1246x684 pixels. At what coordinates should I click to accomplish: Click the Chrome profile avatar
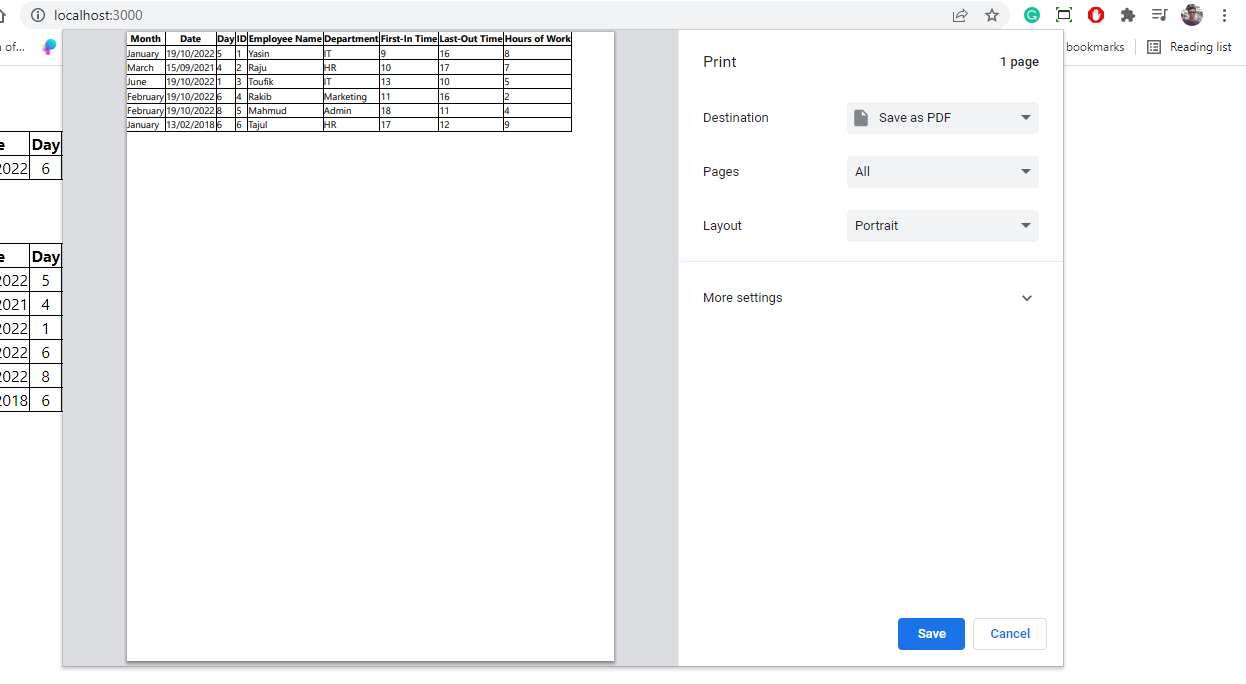(1191, 15)
